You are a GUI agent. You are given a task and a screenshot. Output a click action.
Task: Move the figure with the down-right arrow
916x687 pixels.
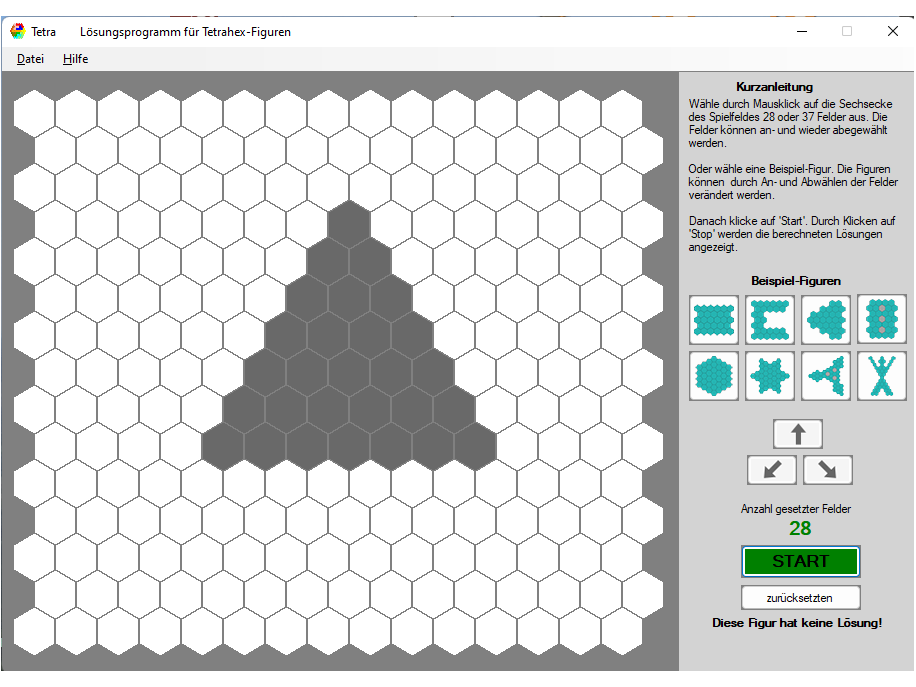point(828,470)
